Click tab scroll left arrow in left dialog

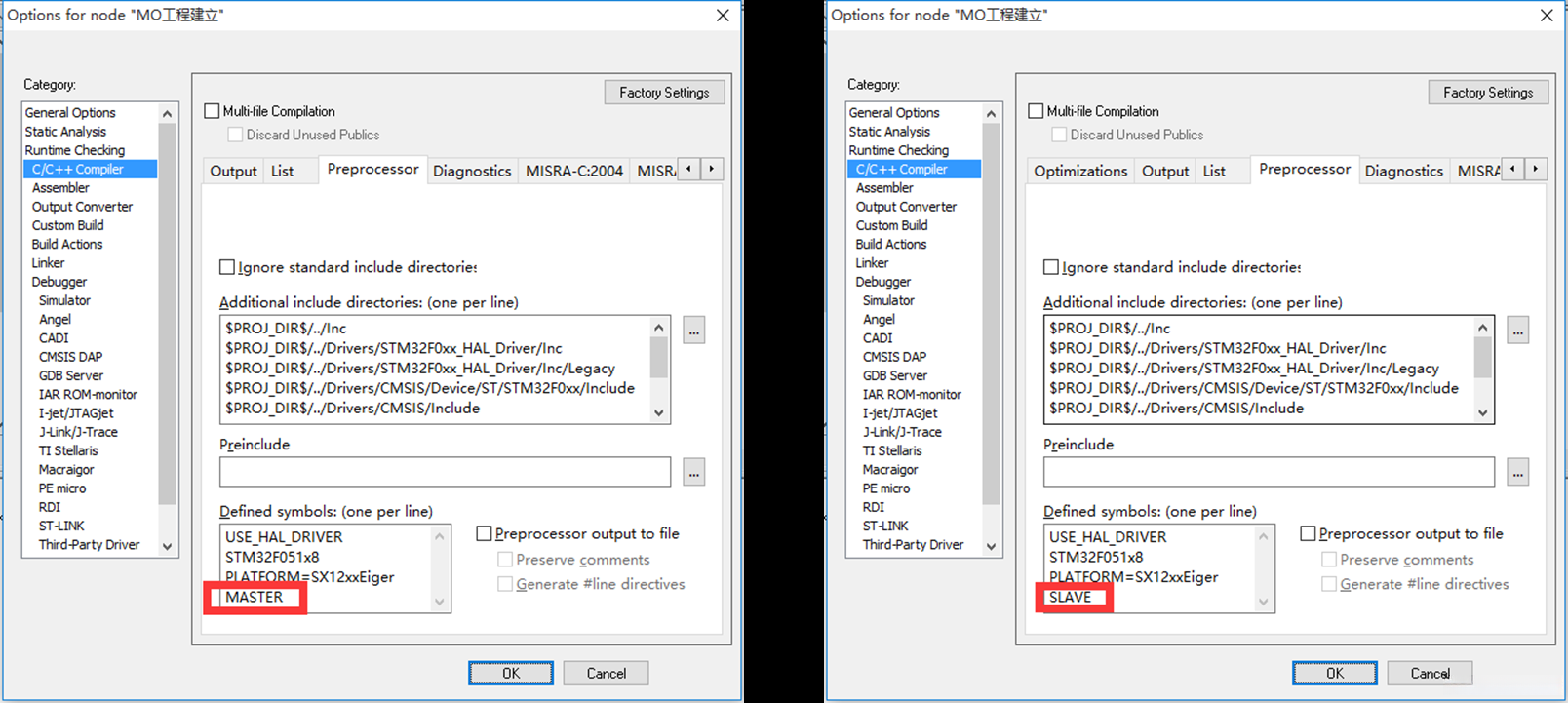tap(689, 169)
